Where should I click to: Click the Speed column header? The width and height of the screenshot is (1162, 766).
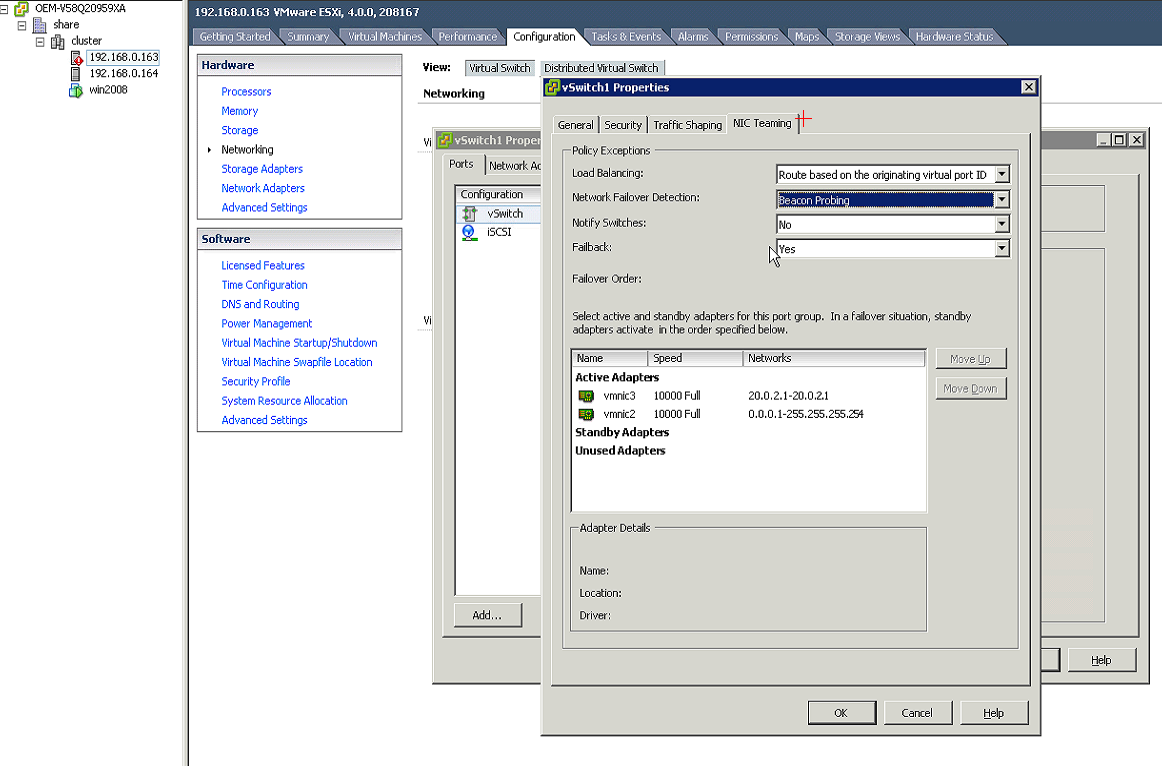pyautogui.click(x=695, y=359)
